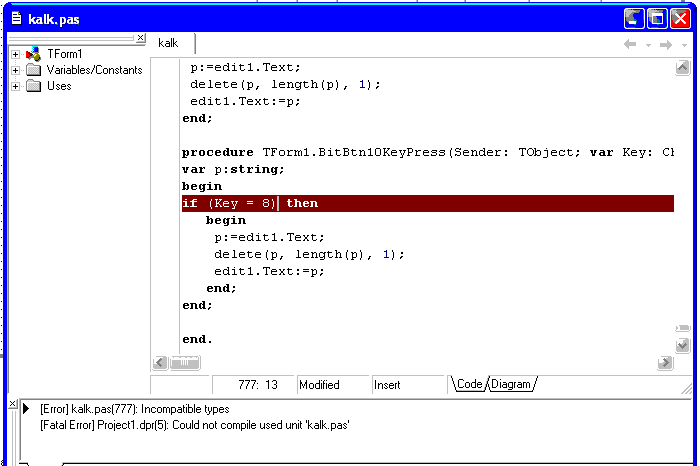The image size is (700, 466).
Task: Expand the Variables/Constants tree node
Action: pyautogui.click(x=16, y=70)
